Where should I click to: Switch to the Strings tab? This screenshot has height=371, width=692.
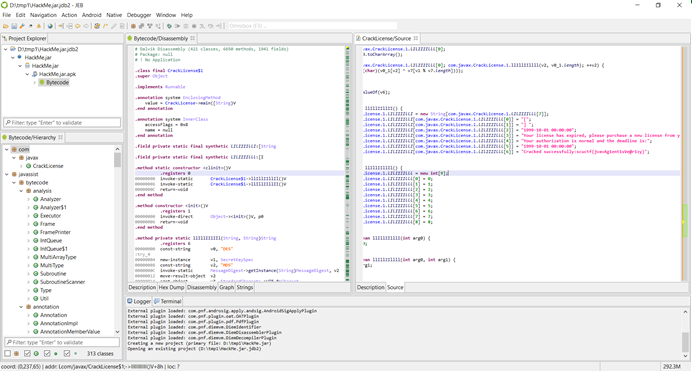pyautogui.click(x=244, y=287)
